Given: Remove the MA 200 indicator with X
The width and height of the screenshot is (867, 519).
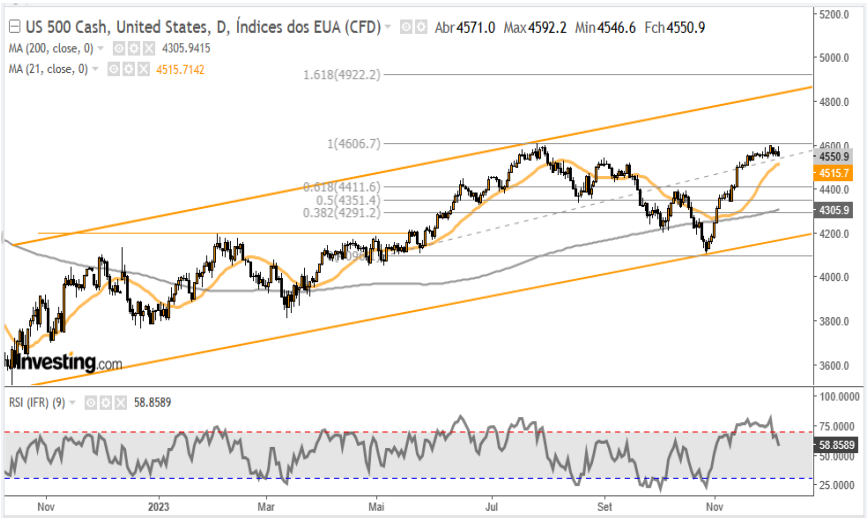Looking at the screenshot, I should [x=148, y=49].
